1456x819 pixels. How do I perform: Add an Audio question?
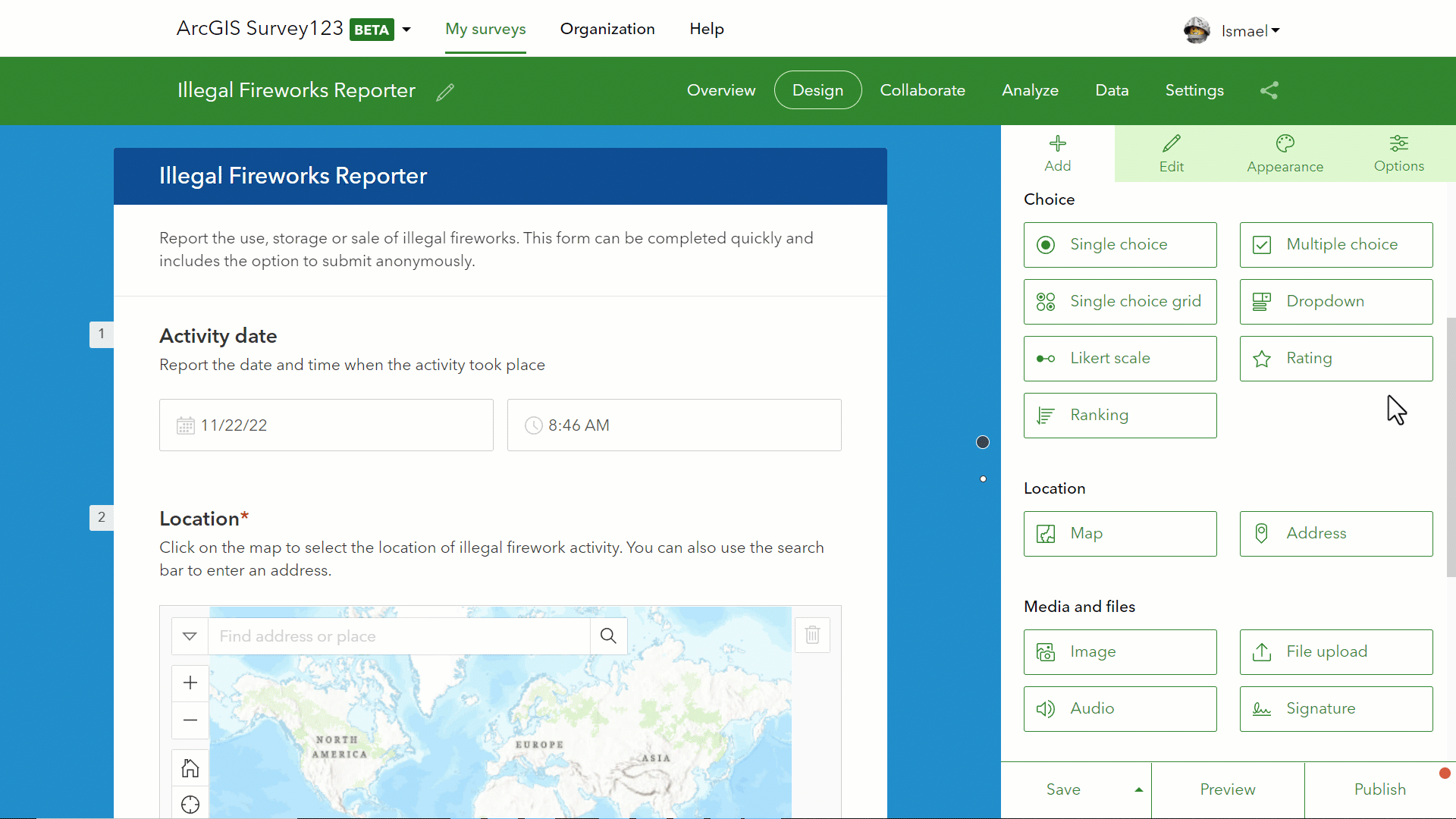pos(1119,708)
